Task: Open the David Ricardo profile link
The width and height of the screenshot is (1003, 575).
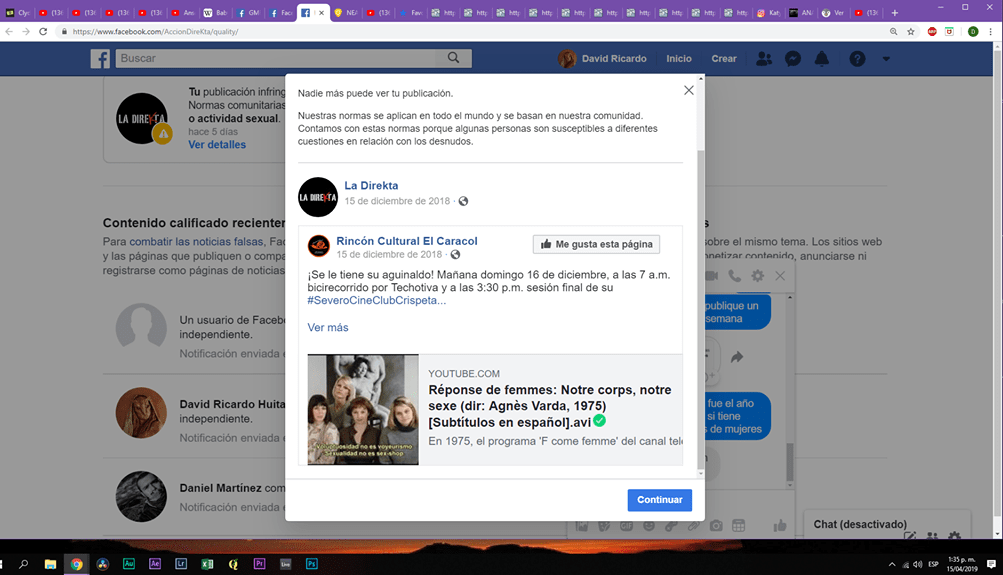Action: [602, 58]
